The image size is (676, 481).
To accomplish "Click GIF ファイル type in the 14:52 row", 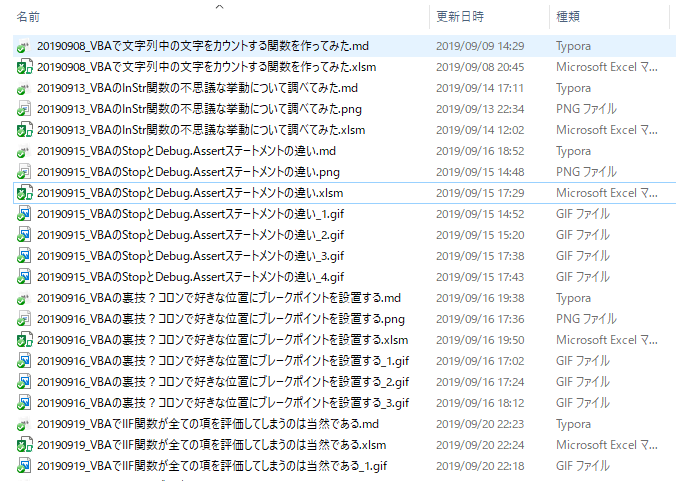I will pyautogui.click(x=583, y=214).
